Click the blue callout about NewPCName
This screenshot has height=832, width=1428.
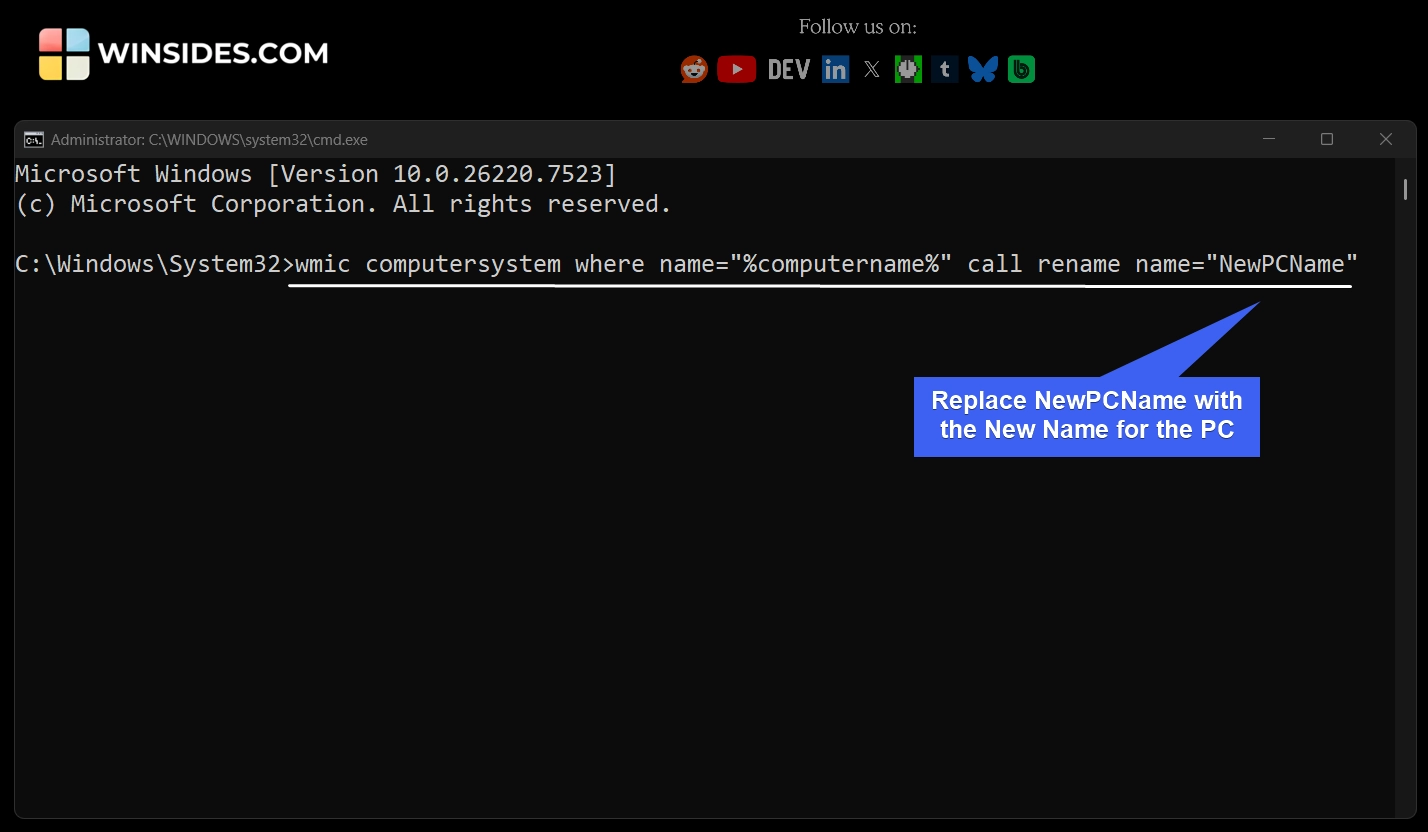(x=1086, y=415)
